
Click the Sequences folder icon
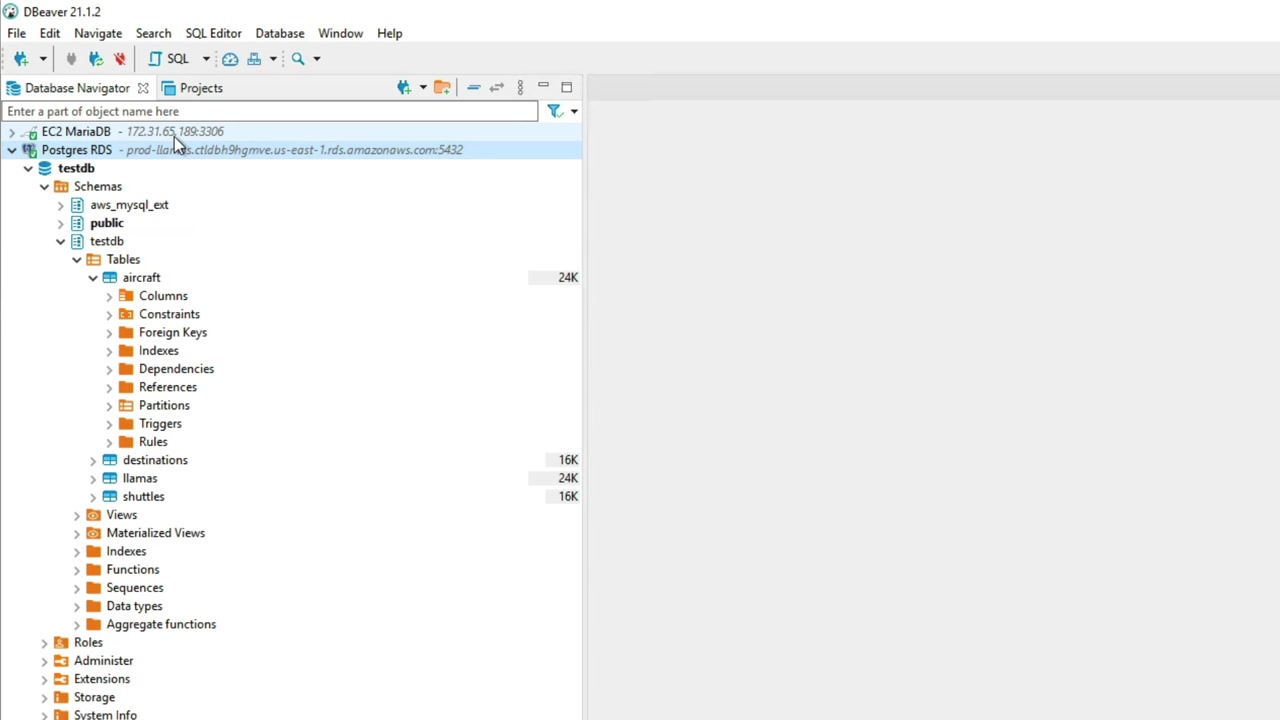click(93, 588)
